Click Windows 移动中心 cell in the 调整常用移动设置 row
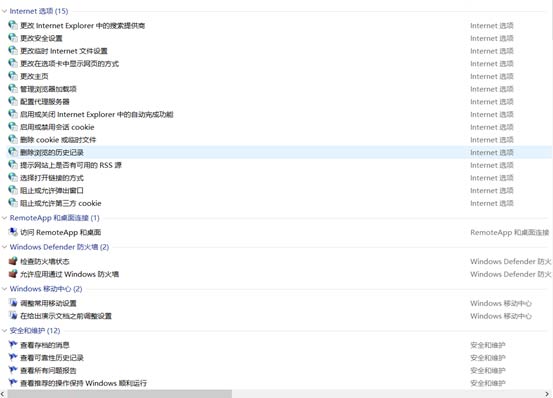This screenshot has height=398, width=553. [x=501, y=303]
